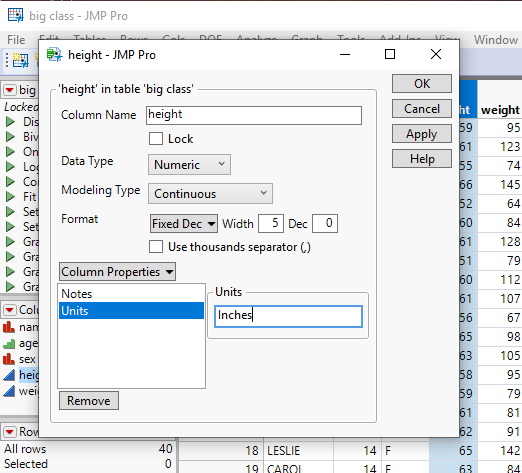Click weight value 145 cell
The width and height of the screenshot is (522, 473).
510,184
